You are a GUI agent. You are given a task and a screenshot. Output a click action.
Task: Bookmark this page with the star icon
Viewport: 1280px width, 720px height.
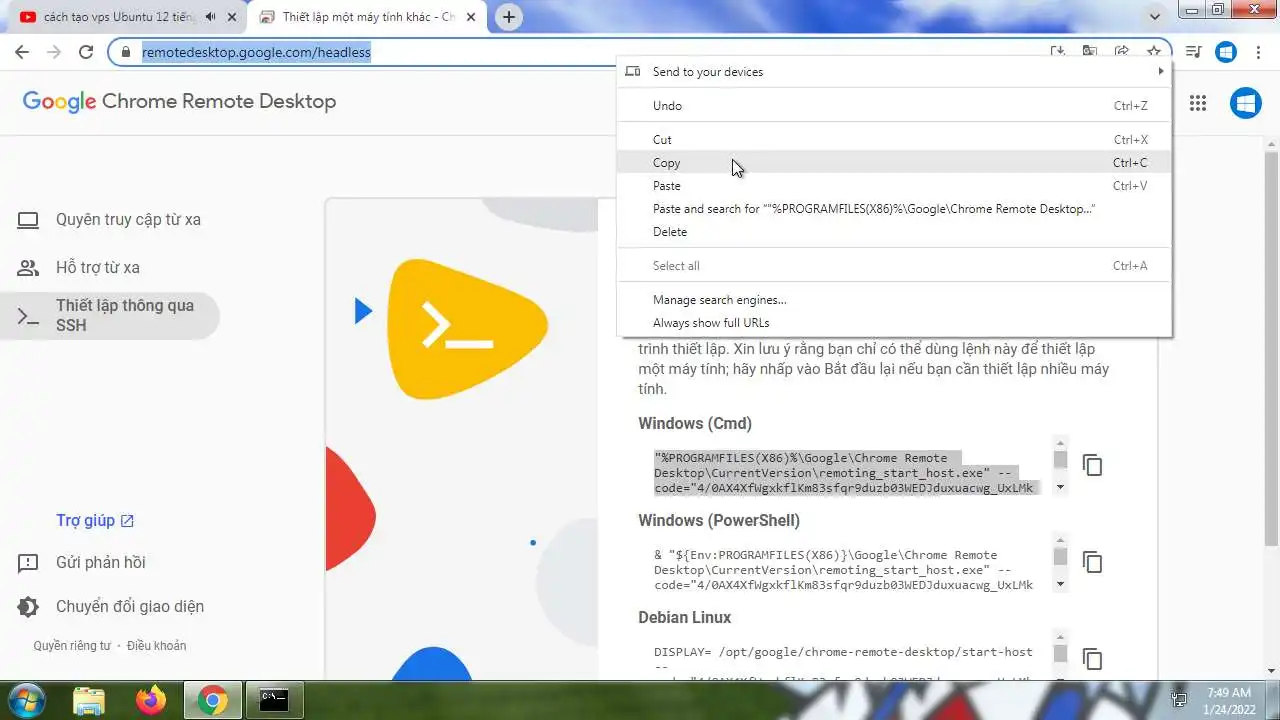click(x=1154, y=52)
